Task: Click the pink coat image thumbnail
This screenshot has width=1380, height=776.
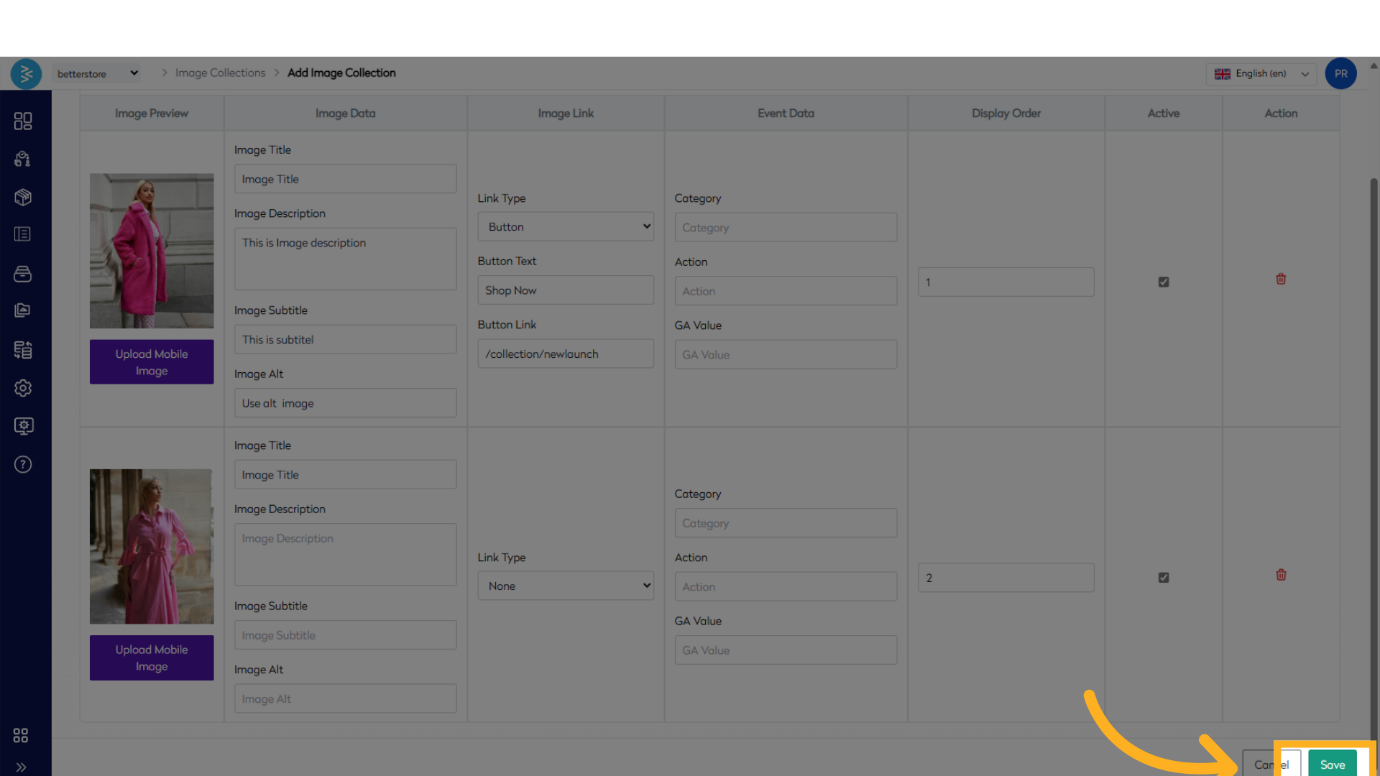Action: coord(151,251)
